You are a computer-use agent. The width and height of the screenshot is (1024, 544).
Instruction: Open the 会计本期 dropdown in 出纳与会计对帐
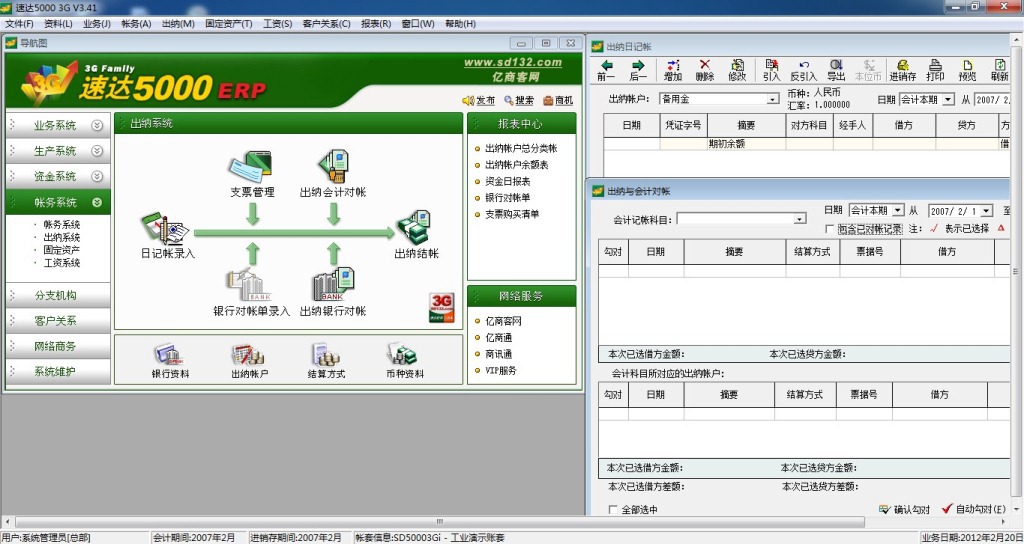898,210
